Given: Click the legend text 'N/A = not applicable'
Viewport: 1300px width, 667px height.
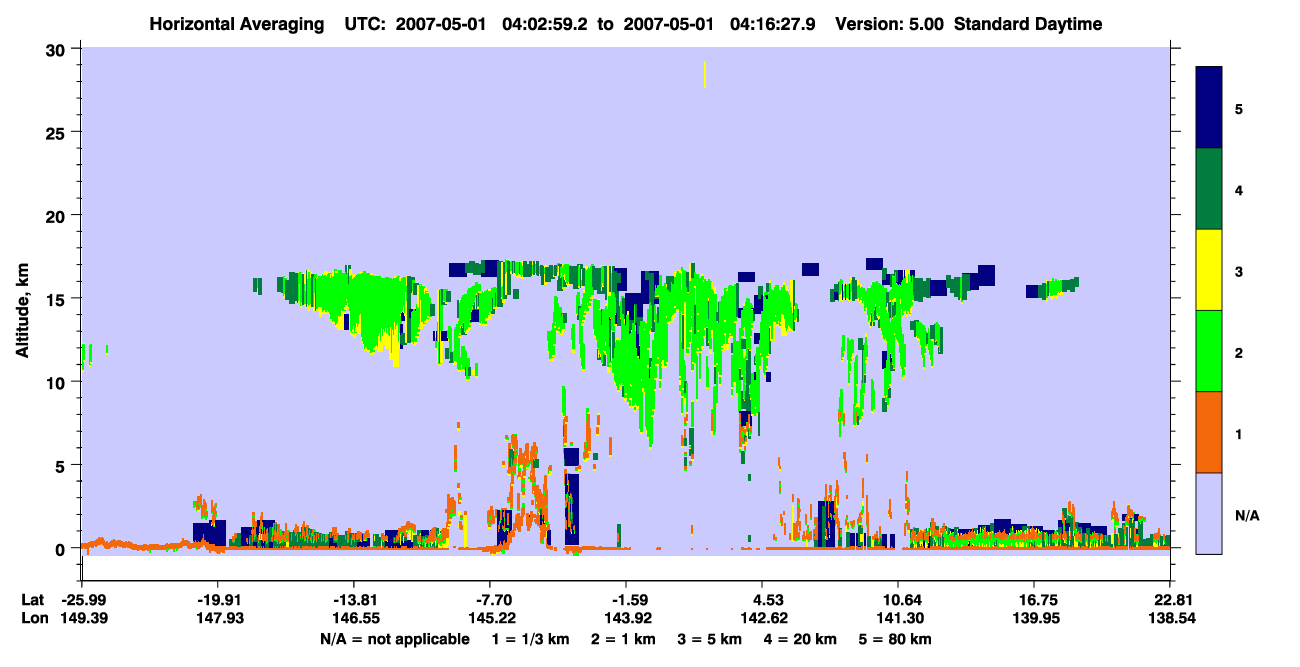Looking at the screenshot, I should (394, 639).
